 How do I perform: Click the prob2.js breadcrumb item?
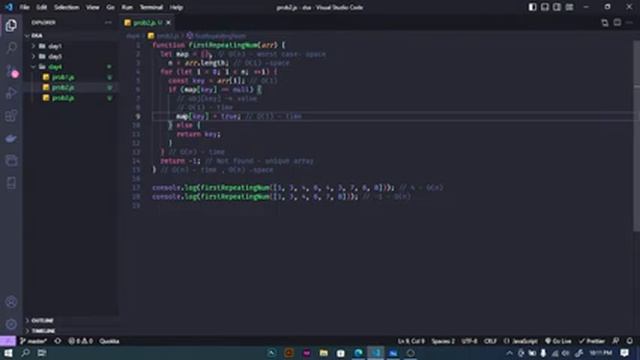[164, 36]
